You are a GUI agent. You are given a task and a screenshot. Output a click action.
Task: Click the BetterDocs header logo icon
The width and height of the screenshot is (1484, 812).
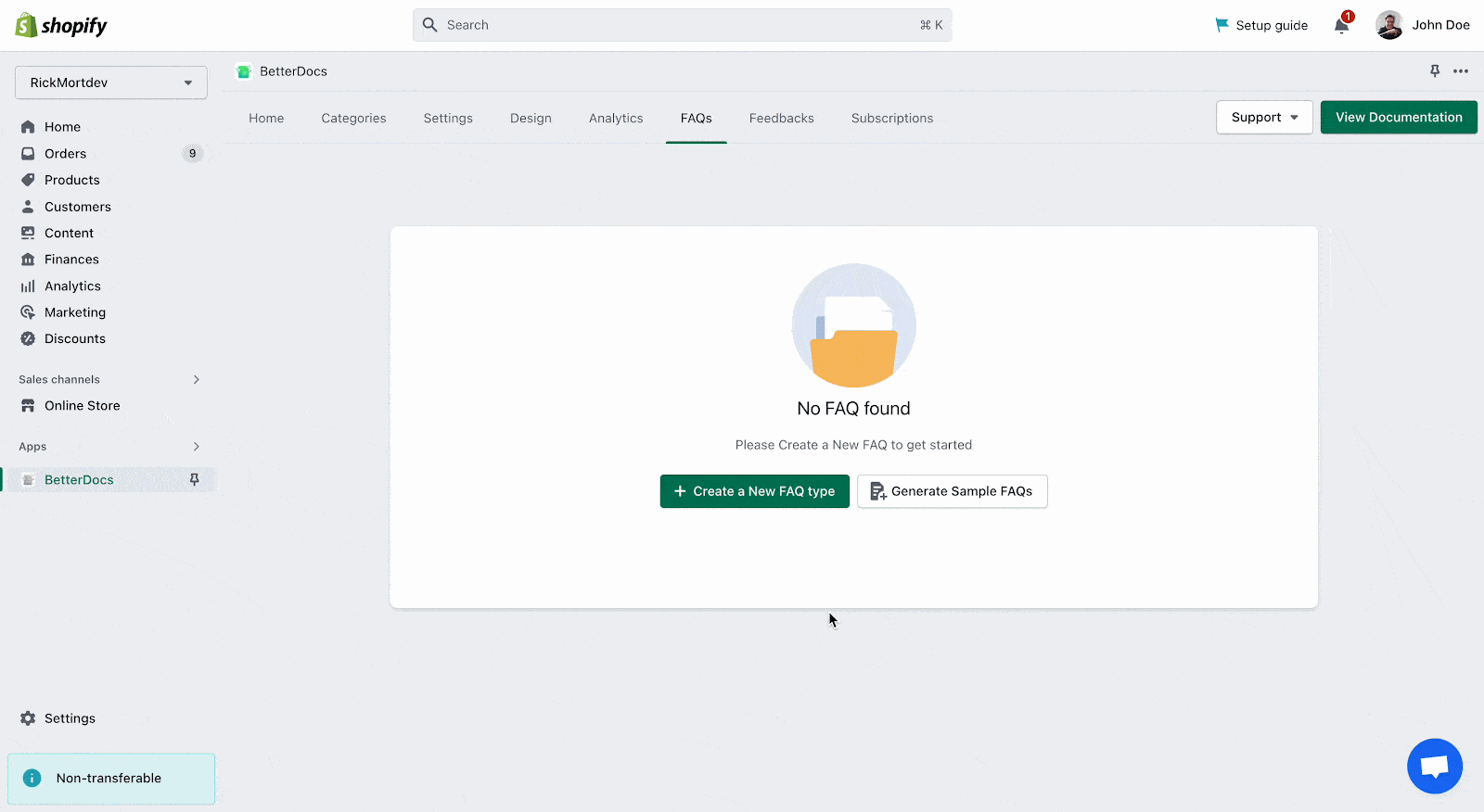click(x=244, y=71)
